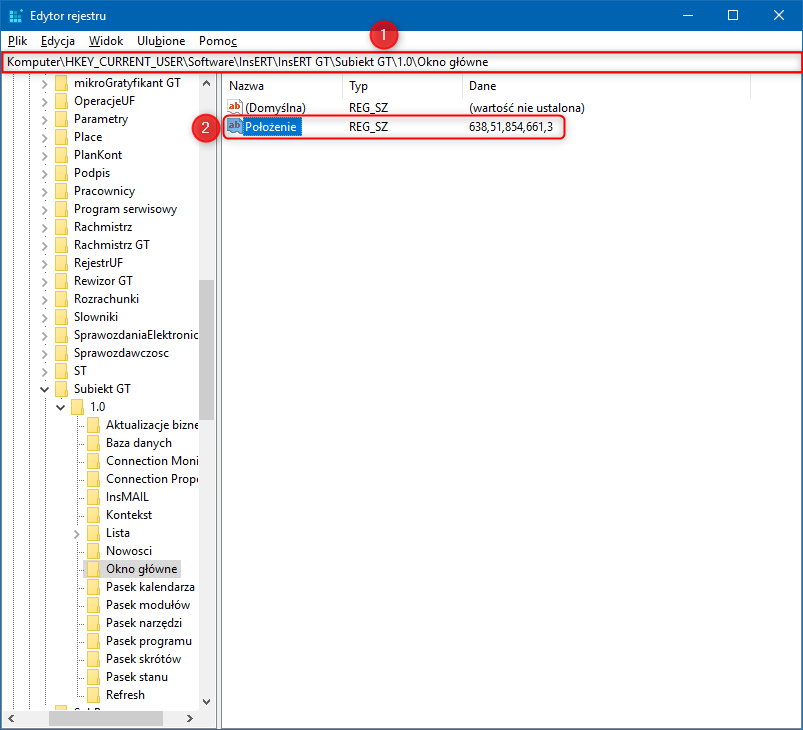Viewport: 803px width, 730px height.
Task: Expand the Place key
Action: pos(45,137)
